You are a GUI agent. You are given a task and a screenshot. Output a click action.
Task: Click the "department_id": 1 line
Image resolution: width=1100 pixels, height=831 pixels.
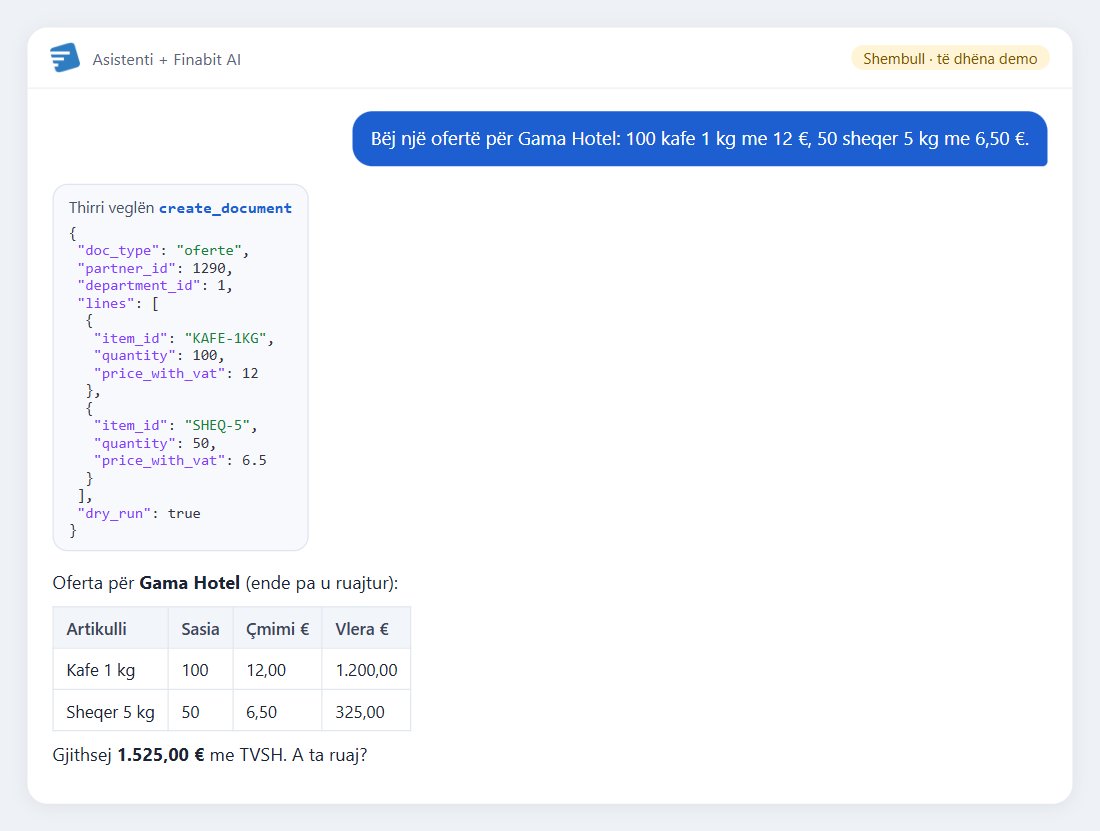[155, 285]
